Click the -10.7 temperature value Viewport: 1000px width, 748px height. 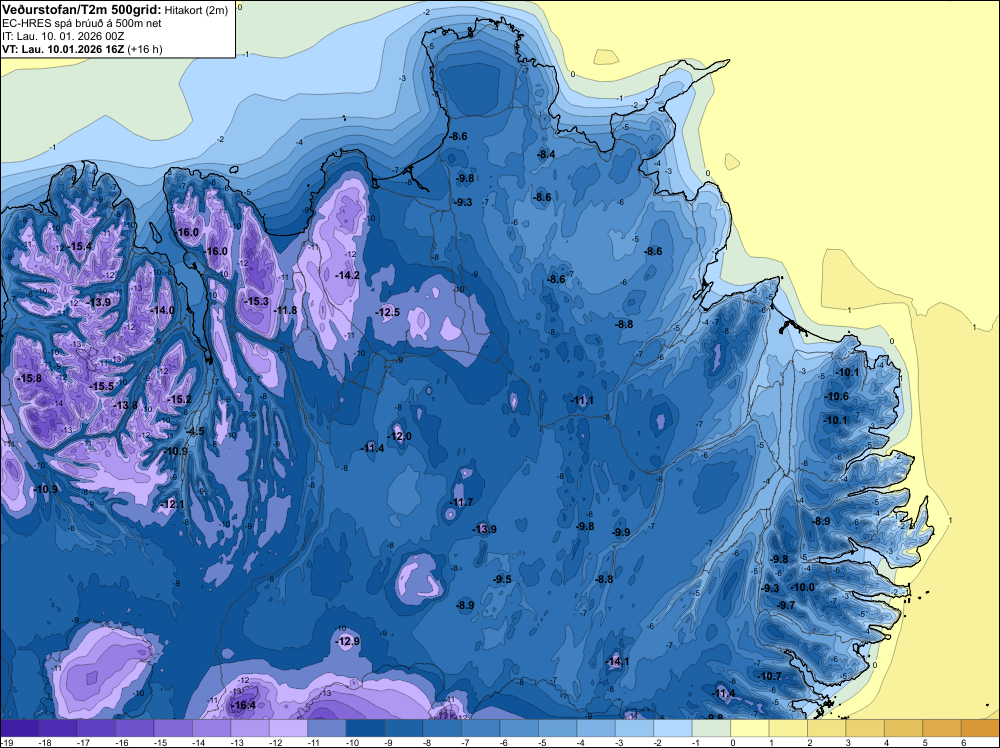point(770,676)
